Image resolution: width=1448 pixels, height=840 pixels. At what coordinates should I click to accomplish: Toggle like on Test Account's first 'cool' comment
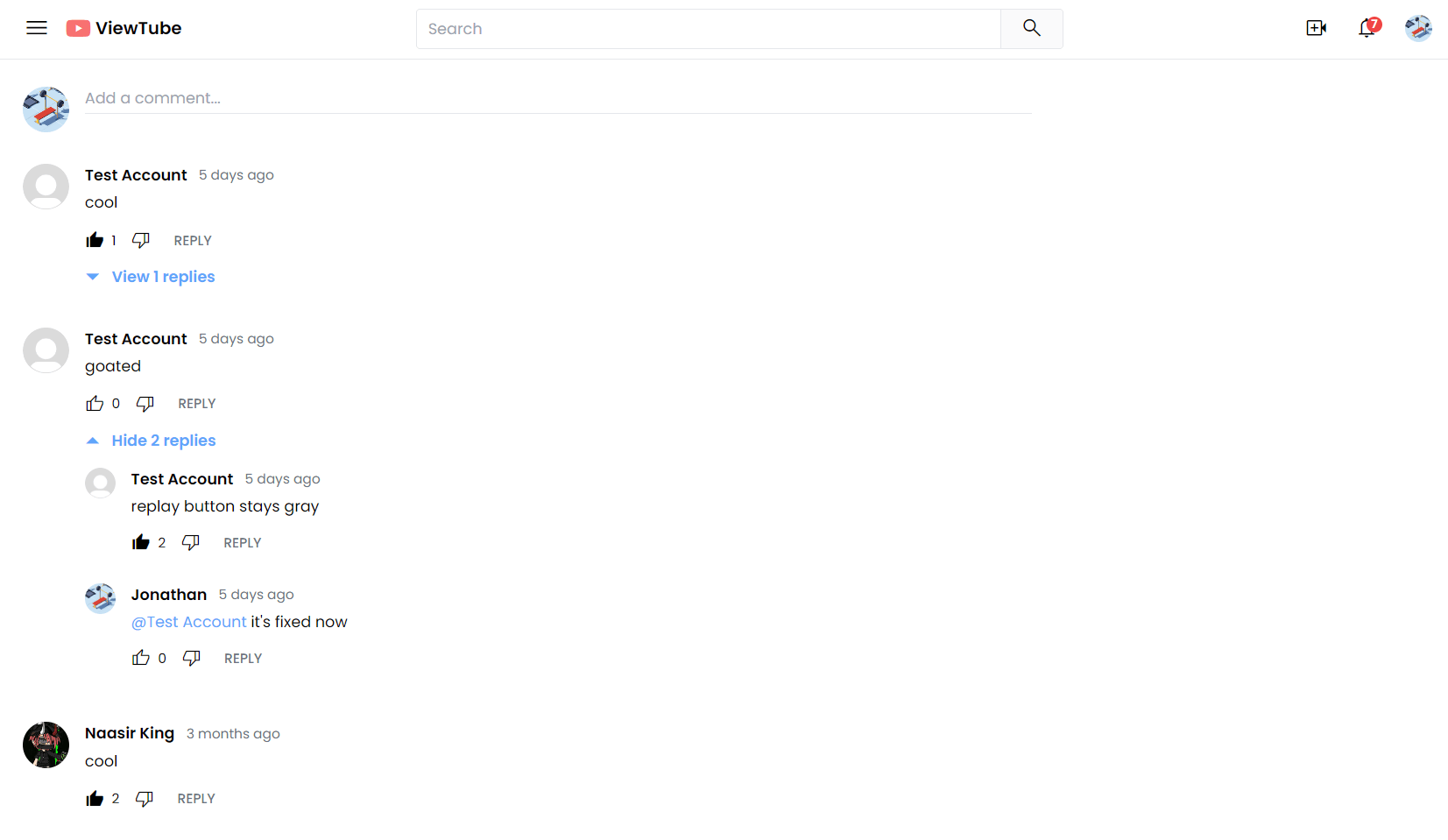click(95, 241)
